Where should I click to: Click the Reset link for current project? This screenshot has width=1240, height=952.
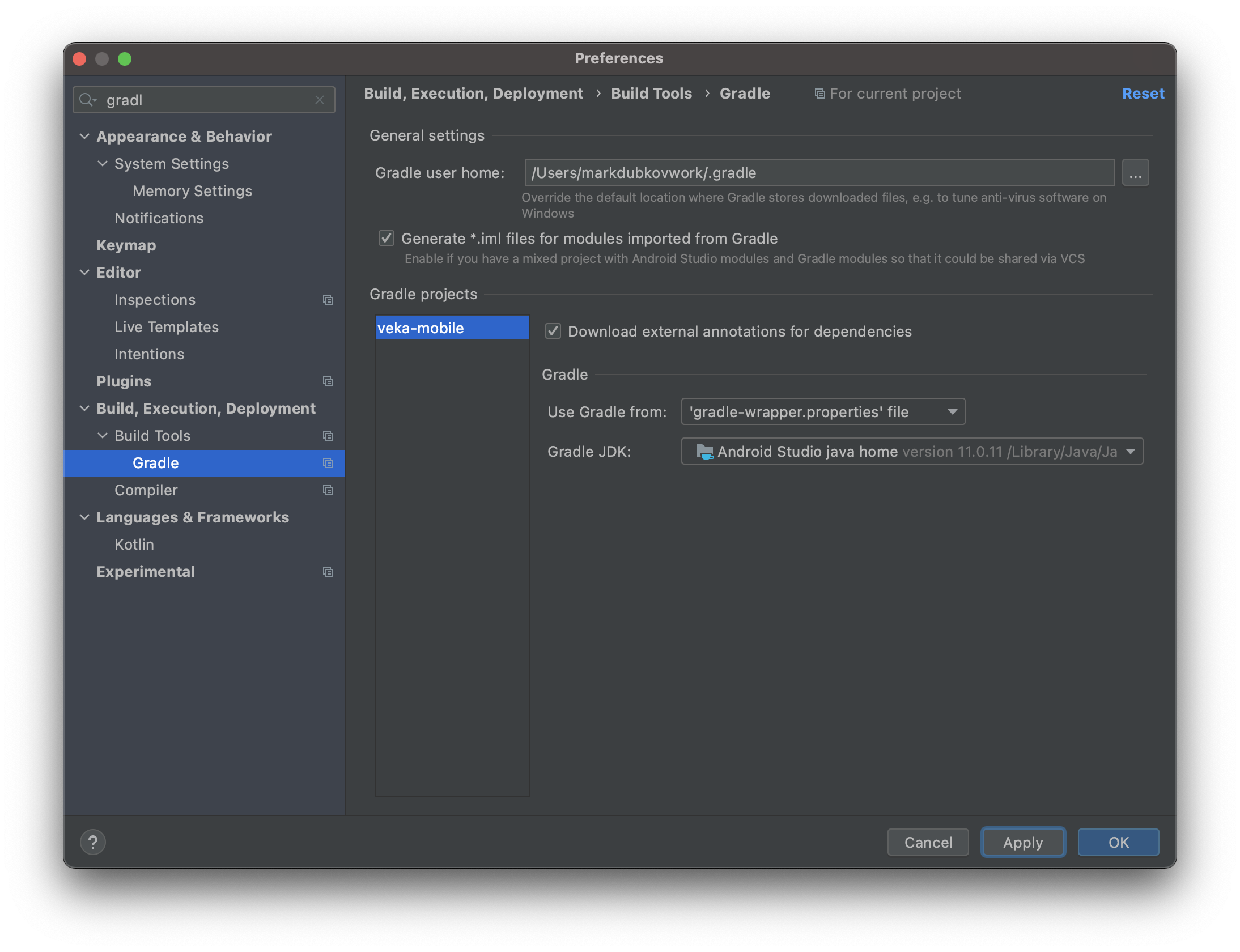click(x=1142, y=93)
